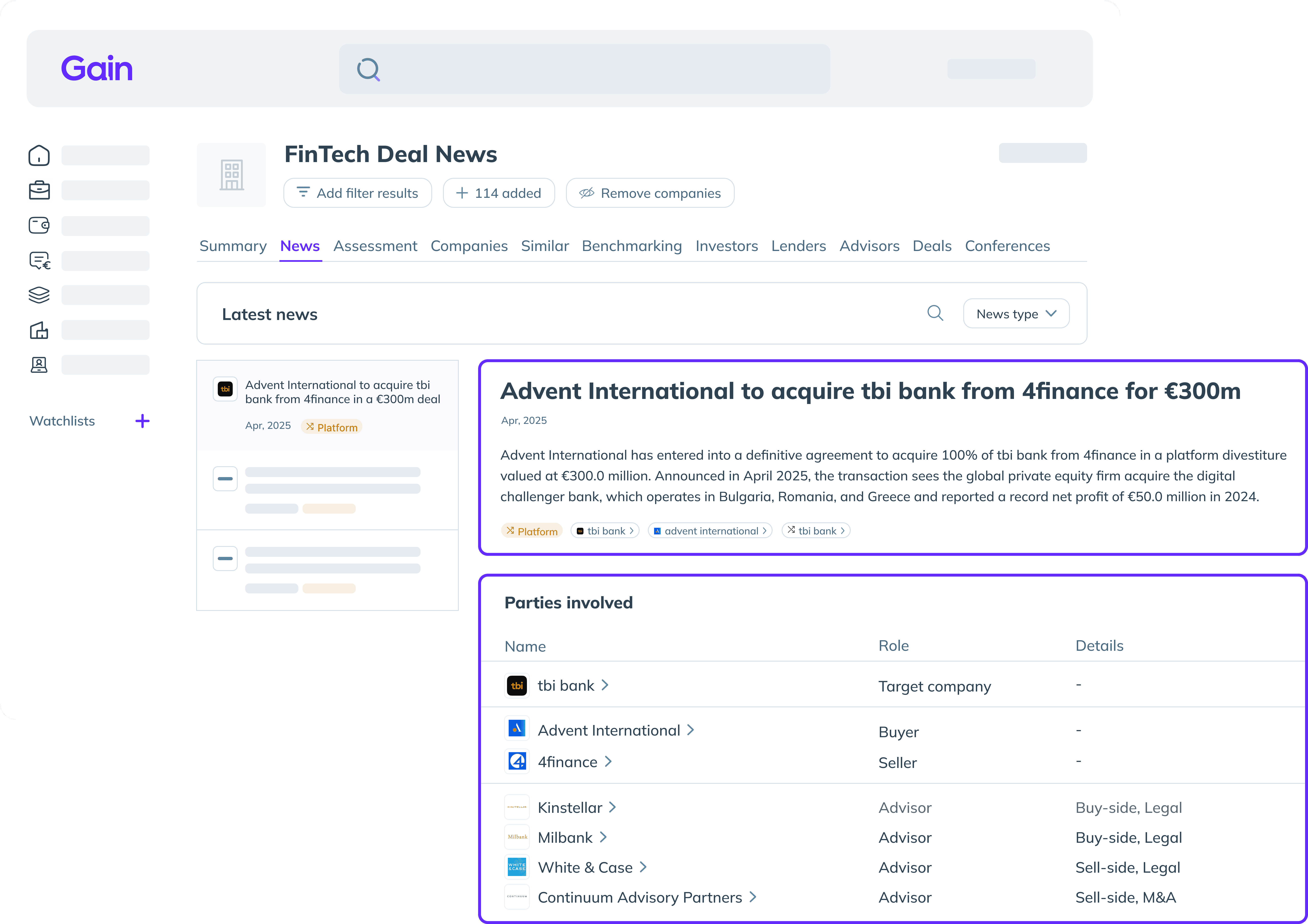Screen dimensions: 1308x924
Task: Click Remove companies hidden-eye button
Action: click(x=650, y=193)
